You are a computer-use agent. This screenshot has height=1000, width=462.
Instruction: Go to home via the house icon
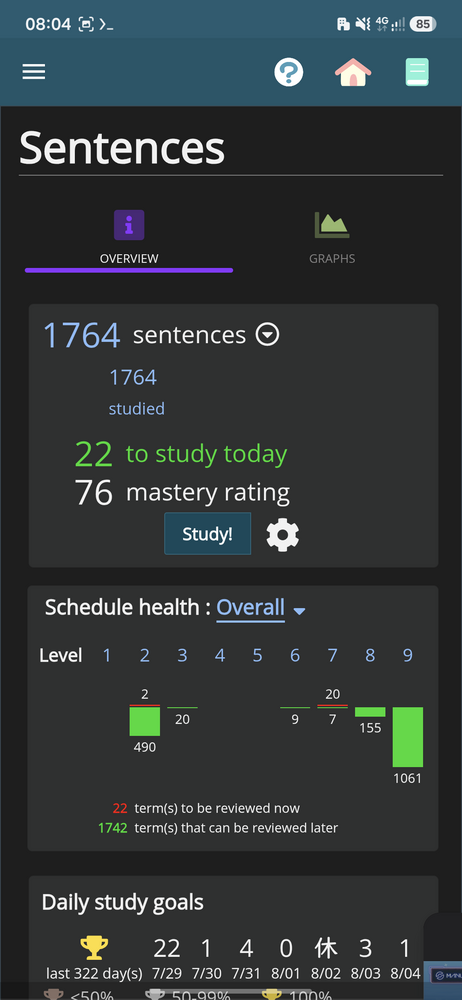point(353,73)
